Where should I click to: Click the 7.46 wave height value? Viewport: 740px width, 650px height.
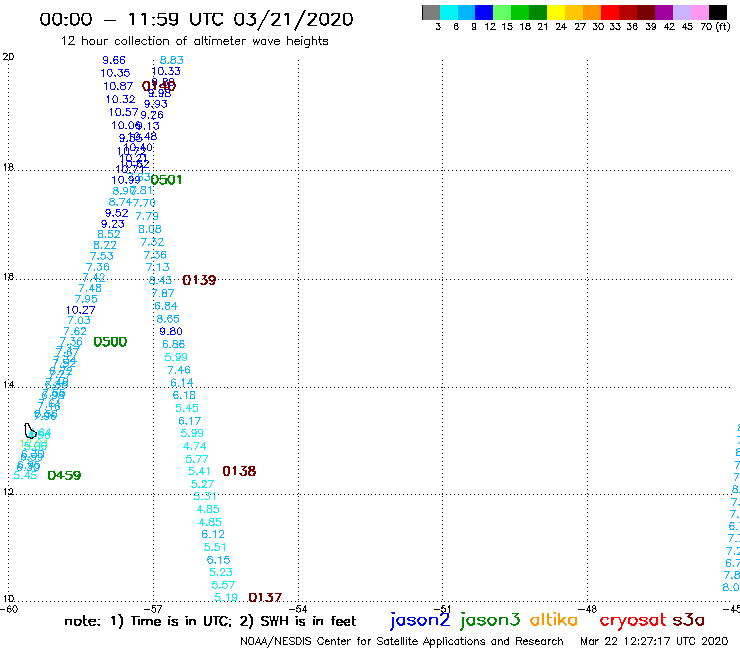179,370
